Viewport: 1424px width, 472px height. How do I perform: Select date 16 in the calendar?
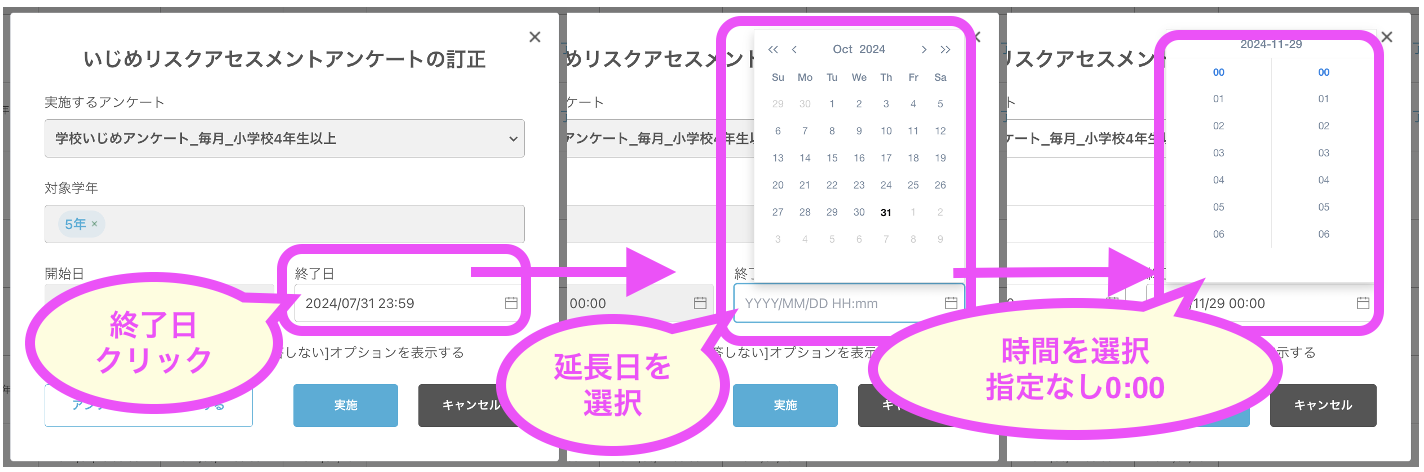(859, 158)
